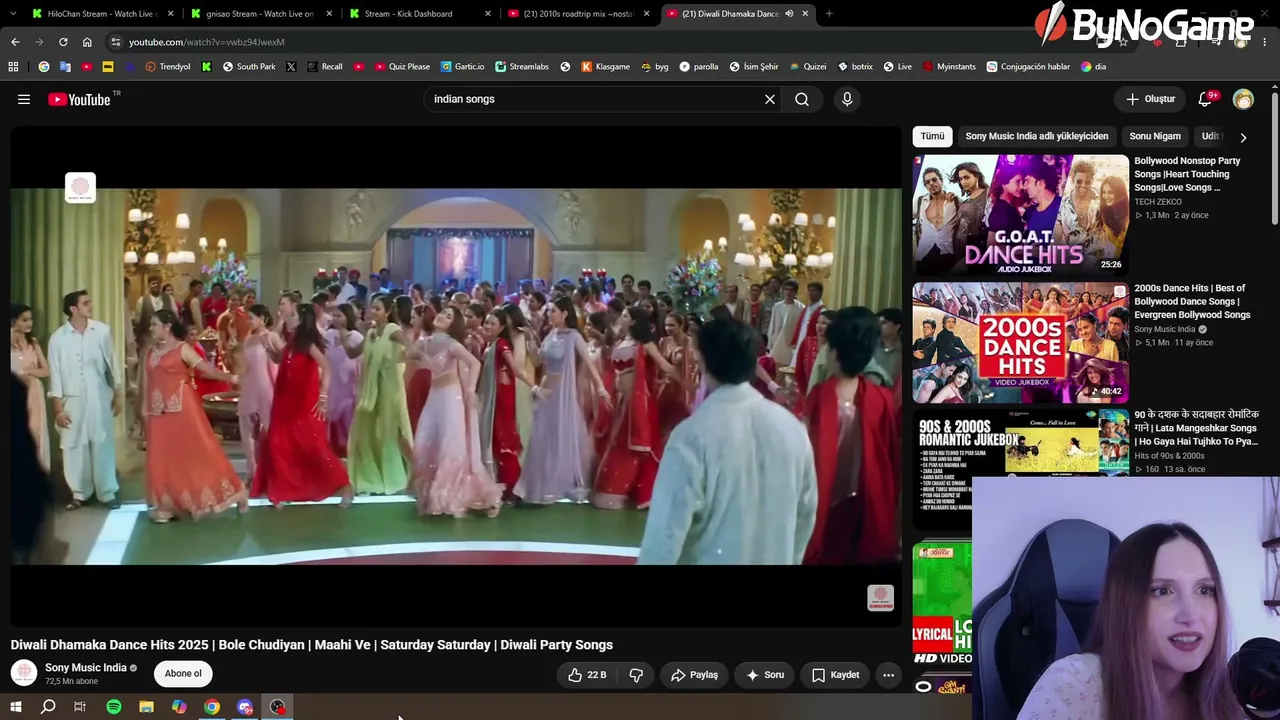Reload the current YouTube page
The height and width of the screenshot is (720, 1280).
pyautogui.click(x=63, y=42)
